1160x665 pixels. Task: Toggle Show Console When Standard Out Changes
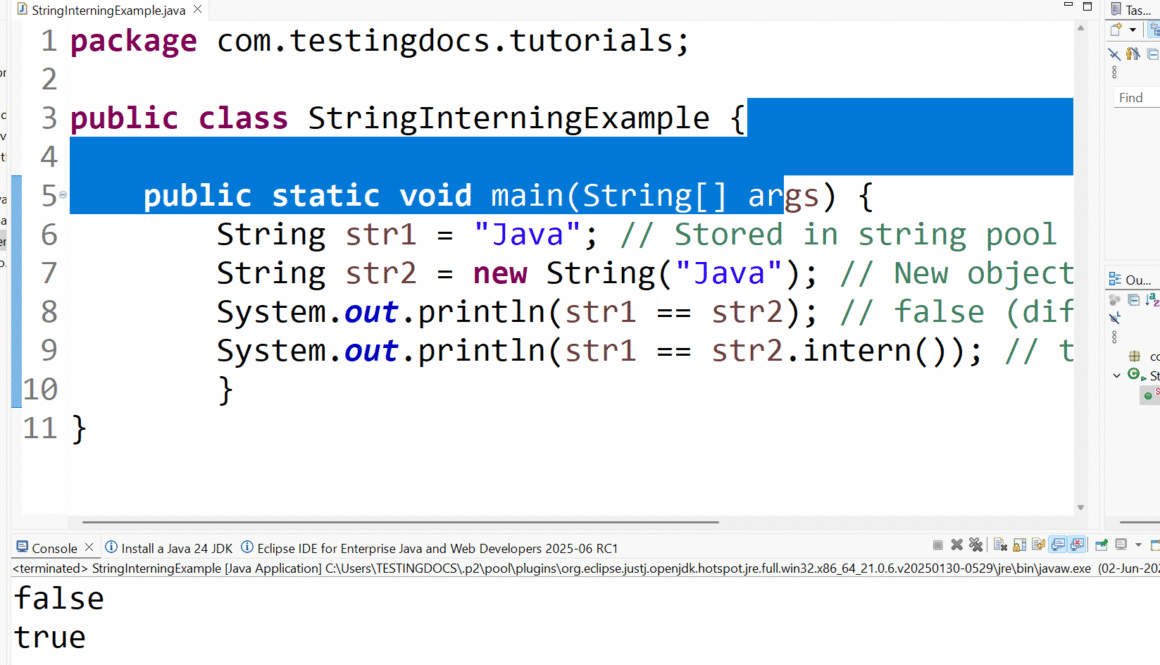(1059, 546)
